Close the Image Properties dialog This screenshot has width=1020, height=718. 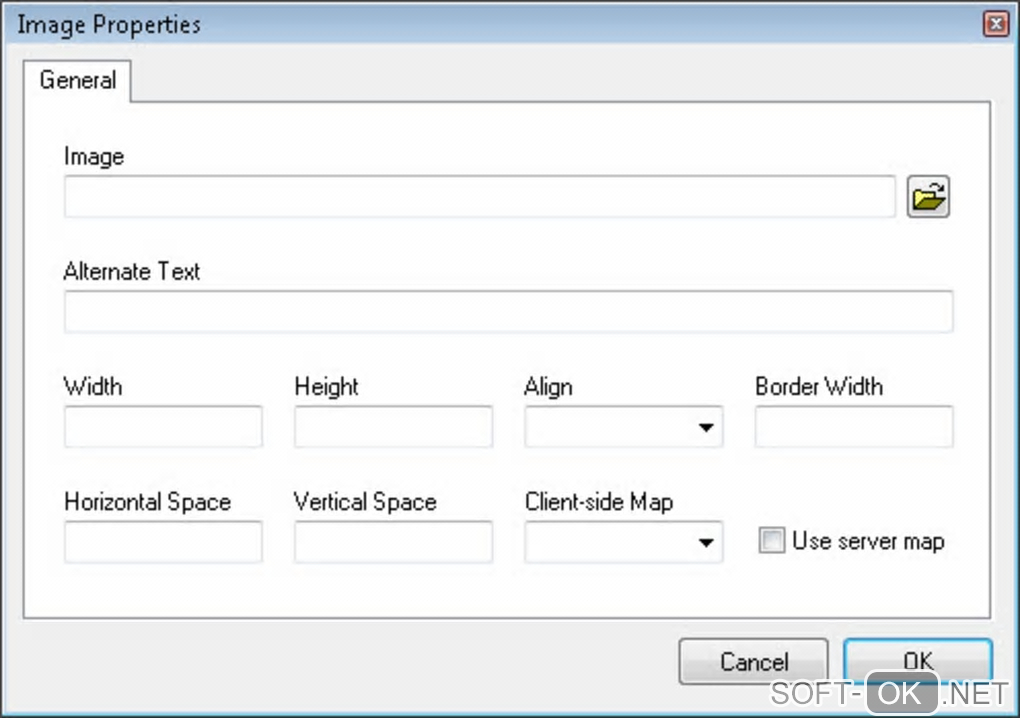(x=994, y=25)
